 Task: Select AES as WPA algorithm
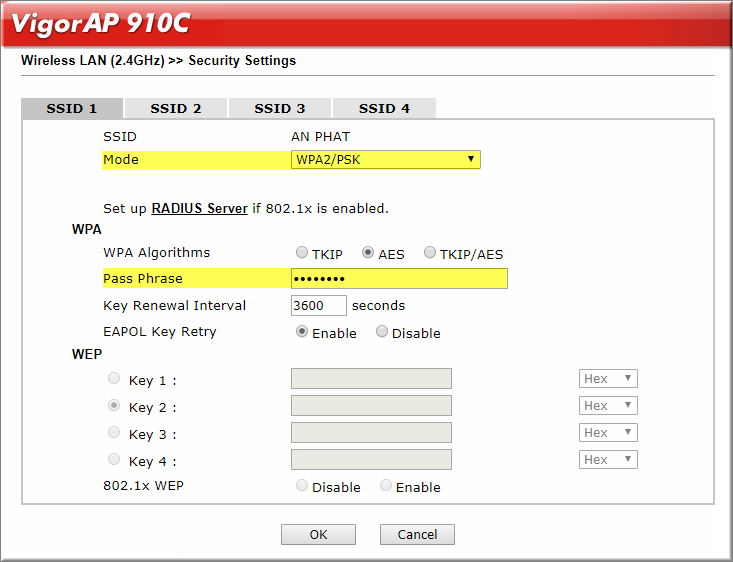(x=368, y=252)
